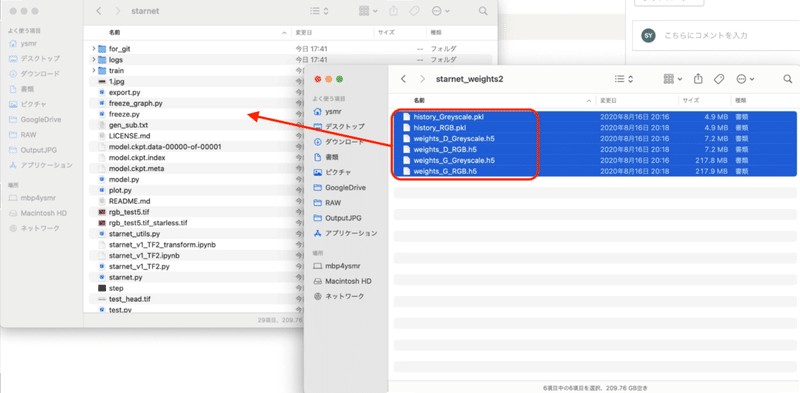Open ダウンロード in starnet window sidebar
The image size is (800, 393).
pos(34,73)
